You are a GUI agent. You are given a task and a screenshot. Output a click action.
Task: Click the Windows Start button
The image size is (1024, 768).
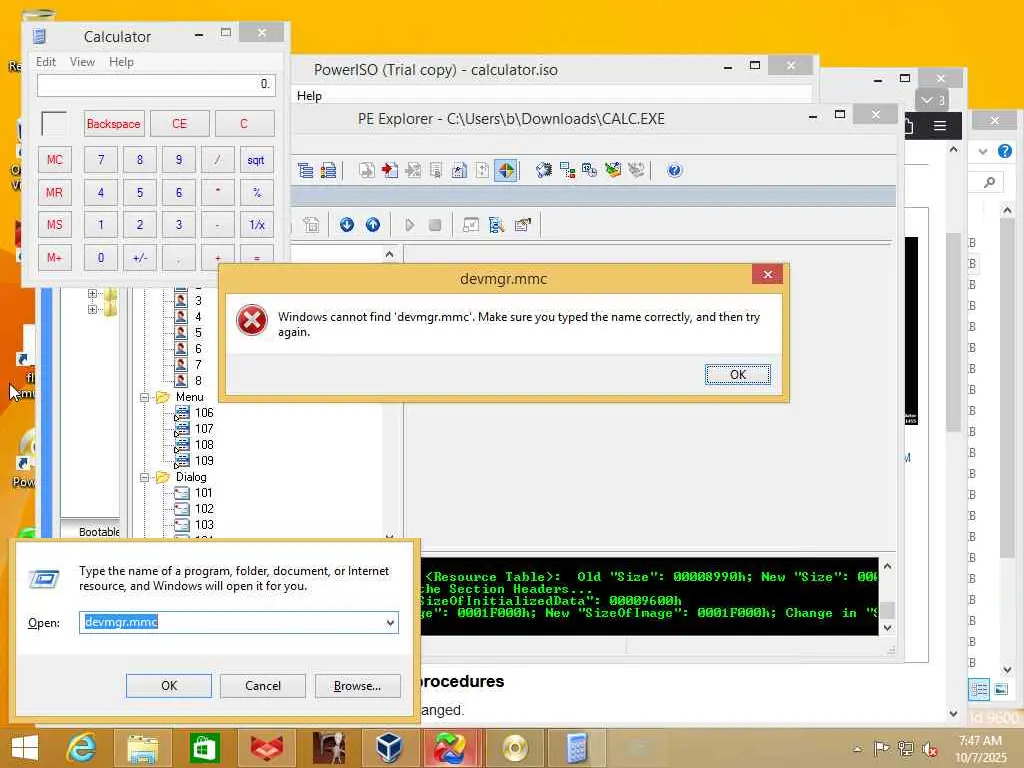25,748
